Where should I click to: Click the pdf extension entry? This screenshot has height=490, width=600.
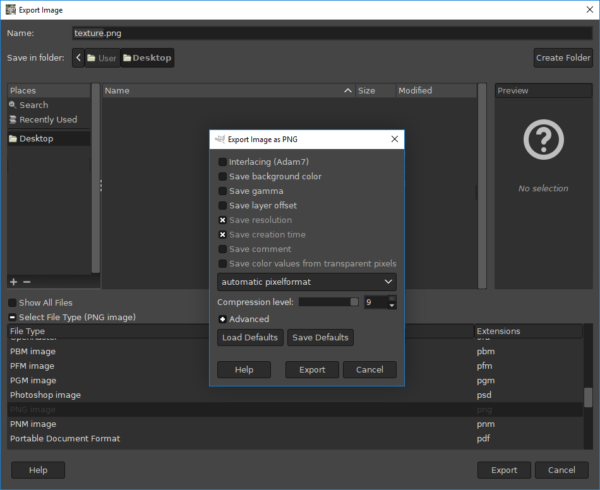point(483,439)
